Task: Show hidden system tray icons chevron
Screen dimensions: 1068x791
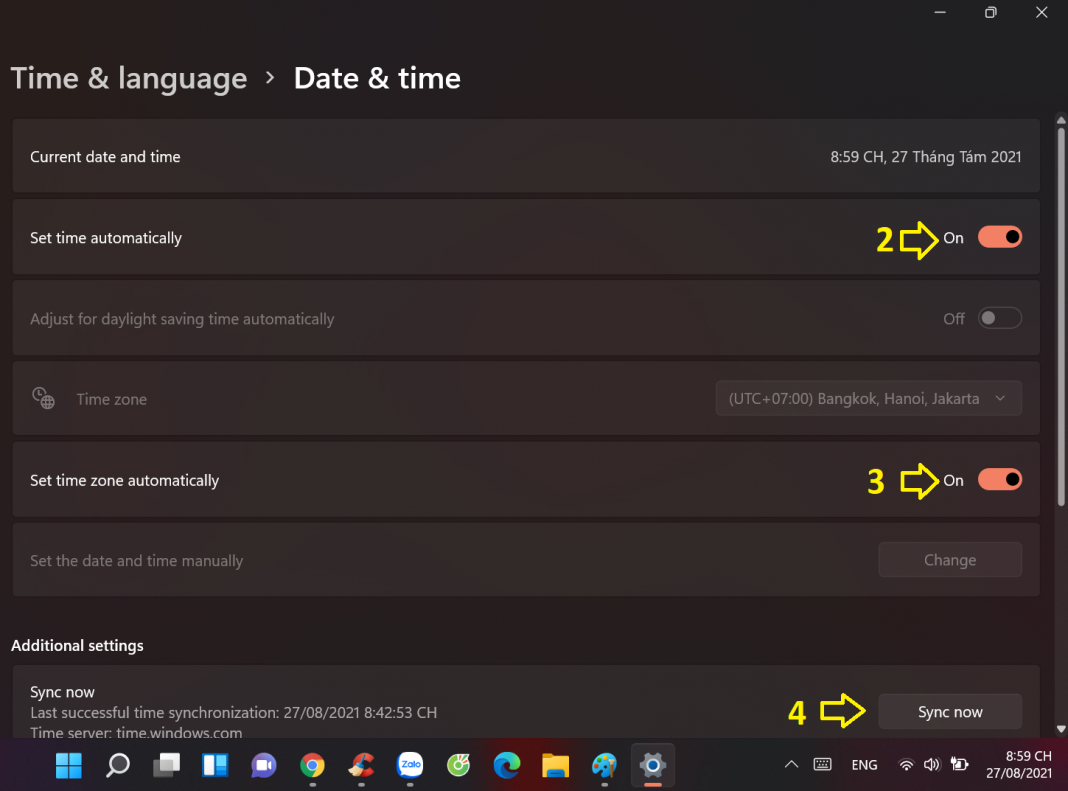Action: [791, 765]
